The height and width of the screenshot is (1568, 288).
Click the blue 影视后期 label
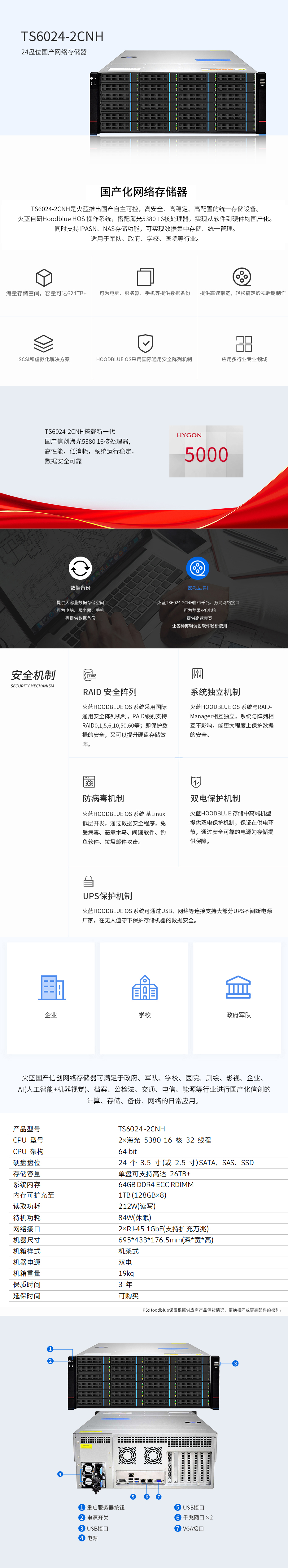point(198,588)
